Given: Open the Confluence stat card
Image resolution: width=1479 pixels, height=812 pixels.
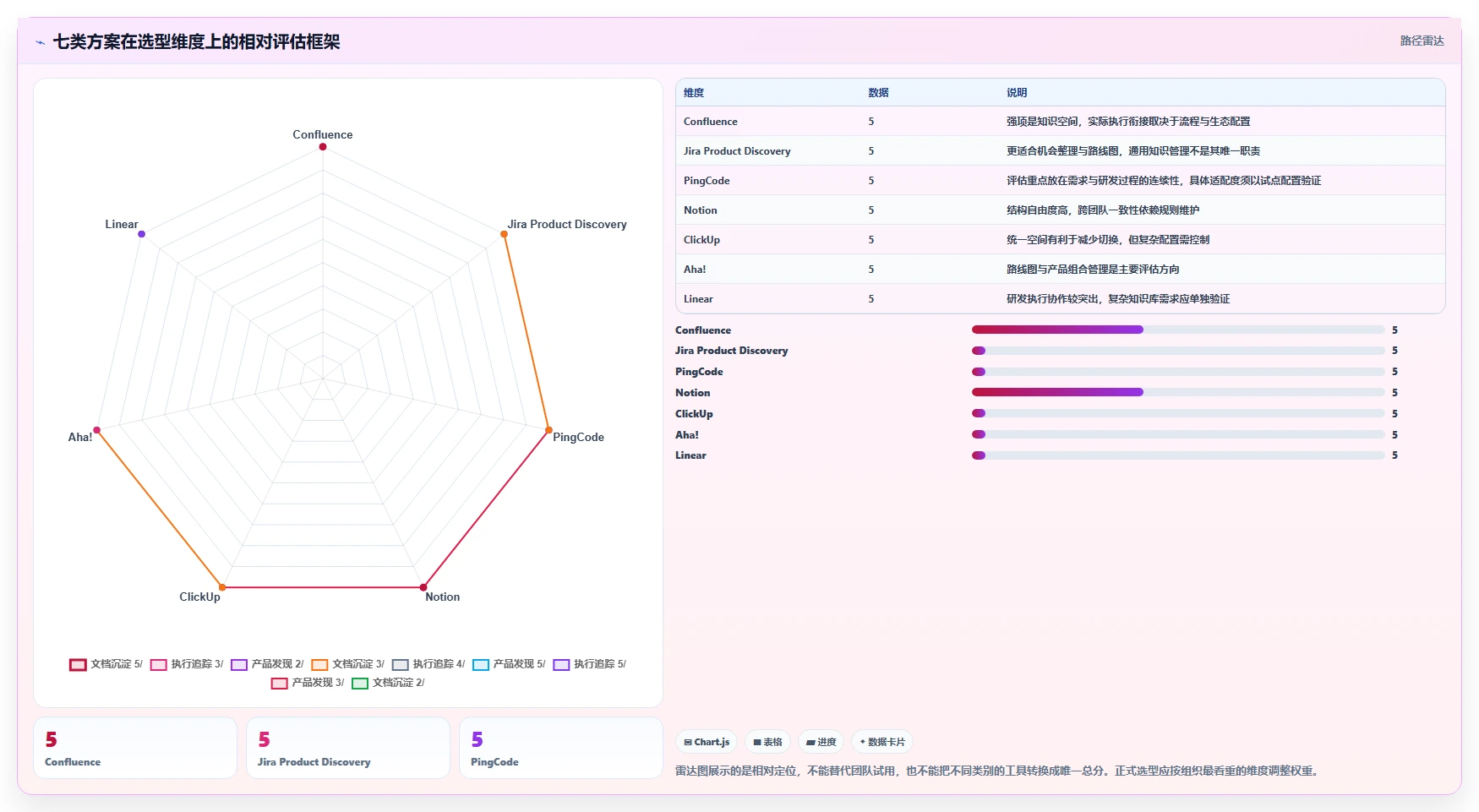Looking at the screenshot, I should click(135, 748).
